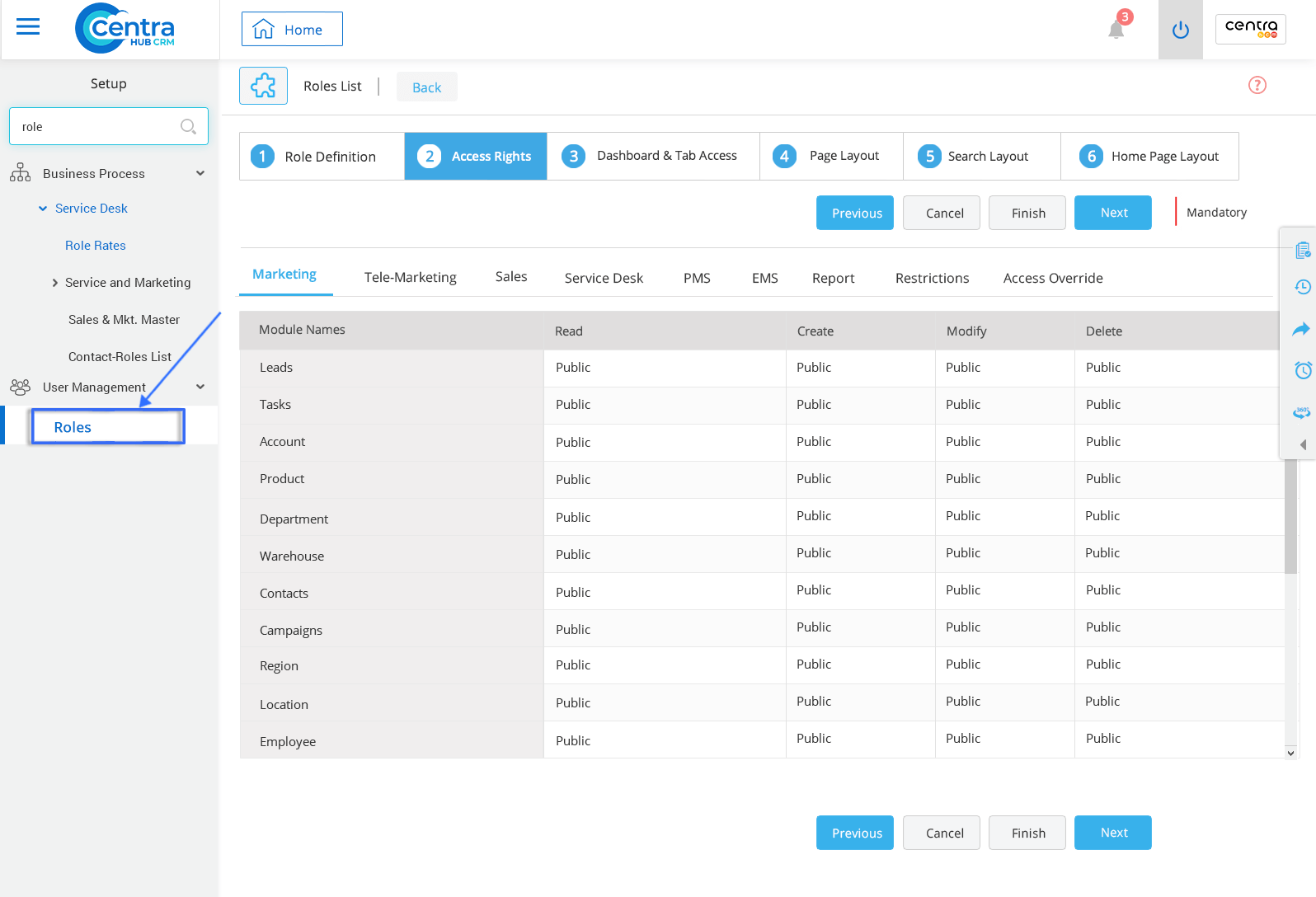
Task: Click the Centra Hub CRM logo
Action: [x=125, y=28]
